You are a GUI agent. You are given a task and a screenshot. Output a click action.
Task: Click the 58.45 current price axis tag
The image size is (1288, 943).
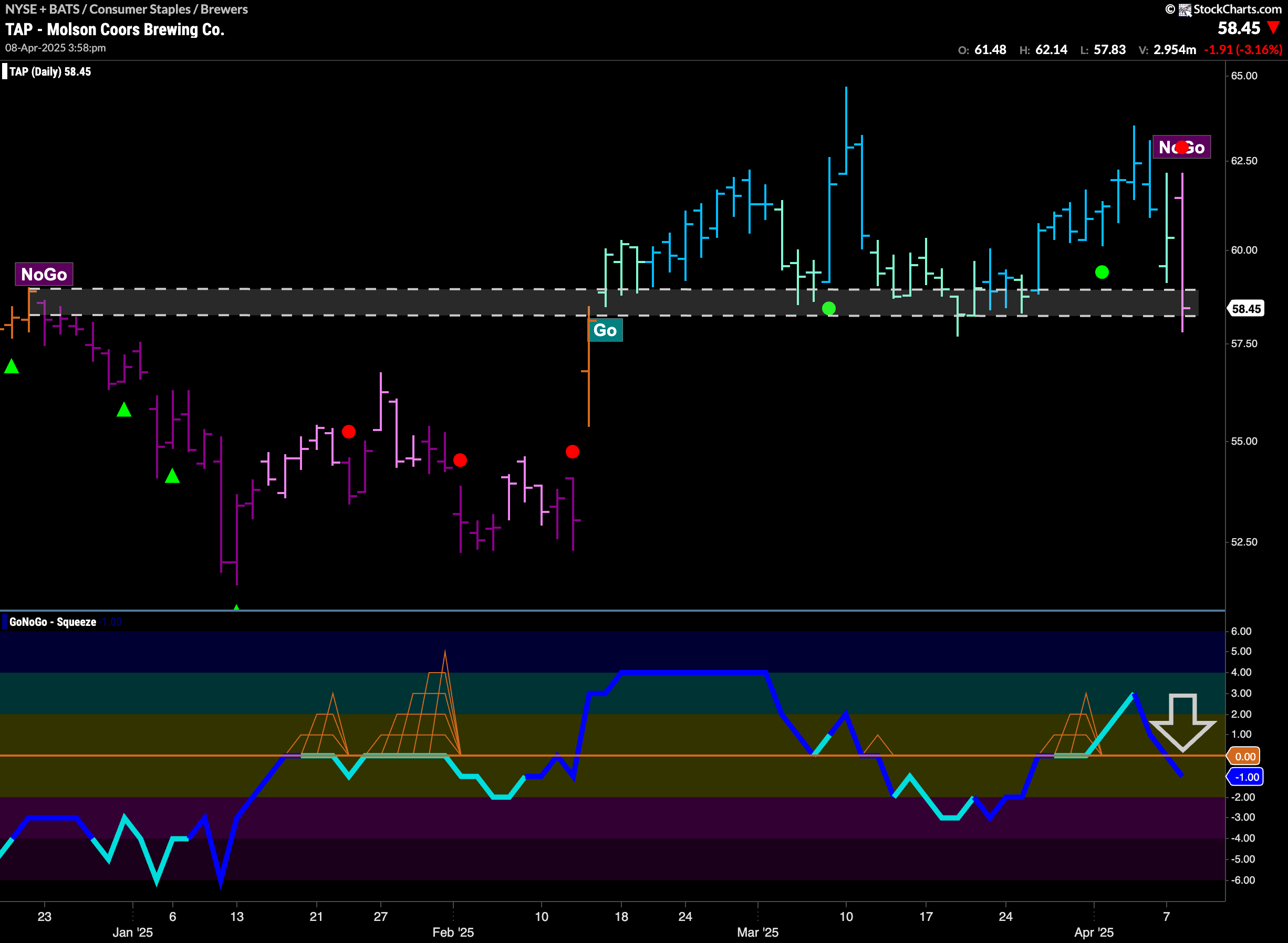pyautogui.click(x=1246, y=309)
